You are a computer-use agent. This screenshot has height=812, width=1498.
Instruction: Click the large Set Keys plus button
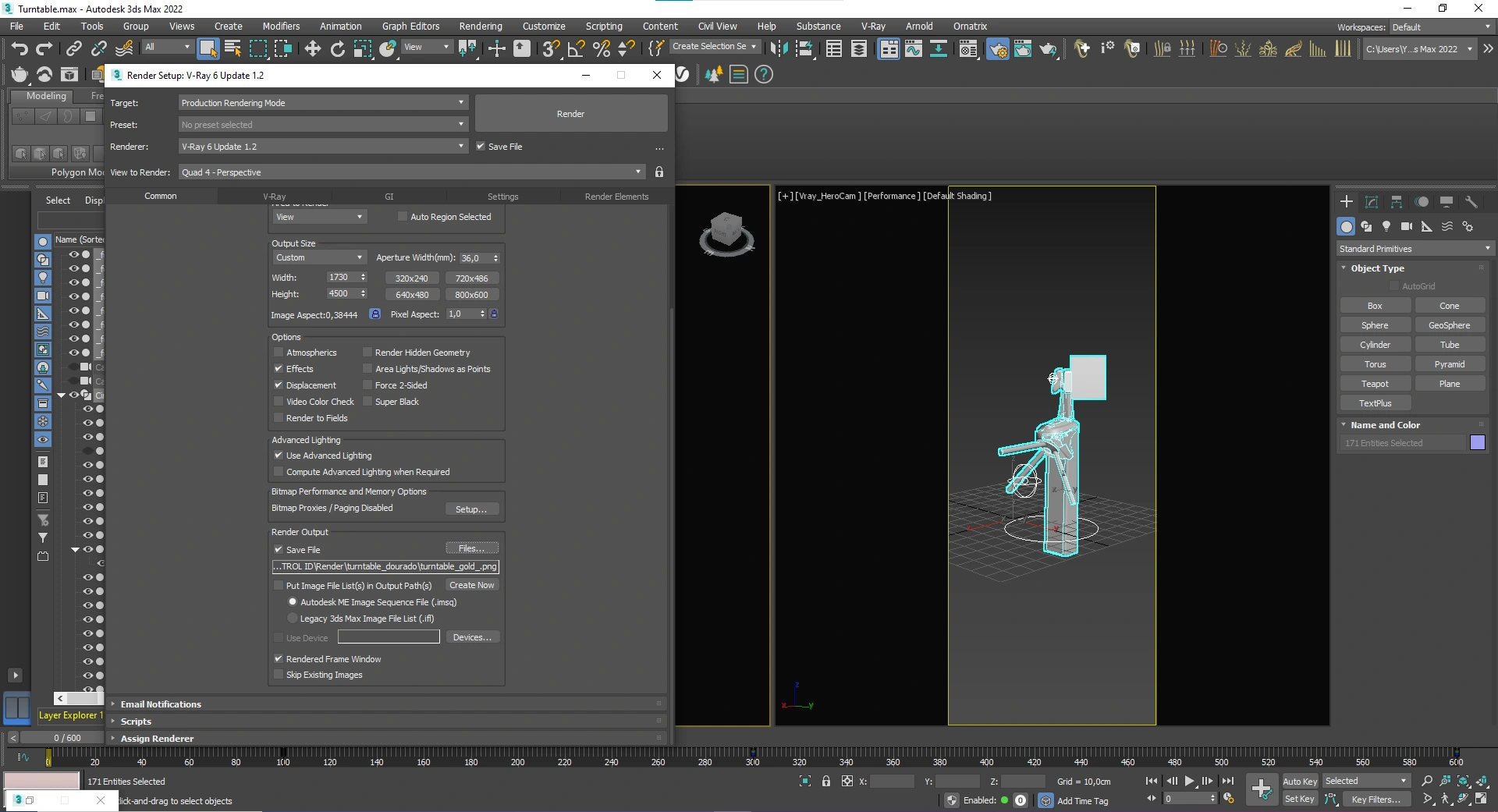(1261, 789)
